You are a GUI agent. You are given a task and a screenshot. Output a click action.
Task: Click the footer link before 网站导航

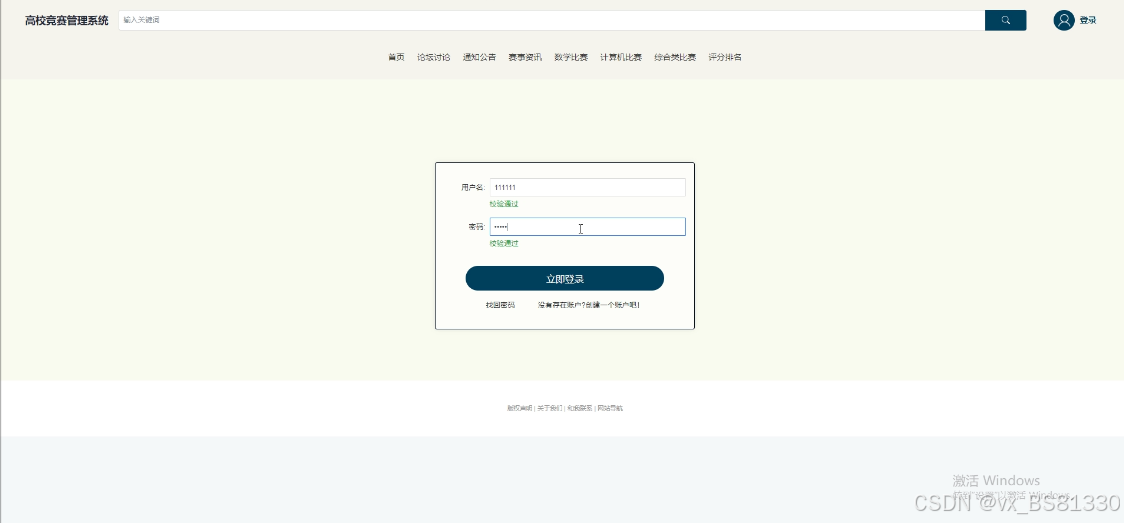(580, 408)
